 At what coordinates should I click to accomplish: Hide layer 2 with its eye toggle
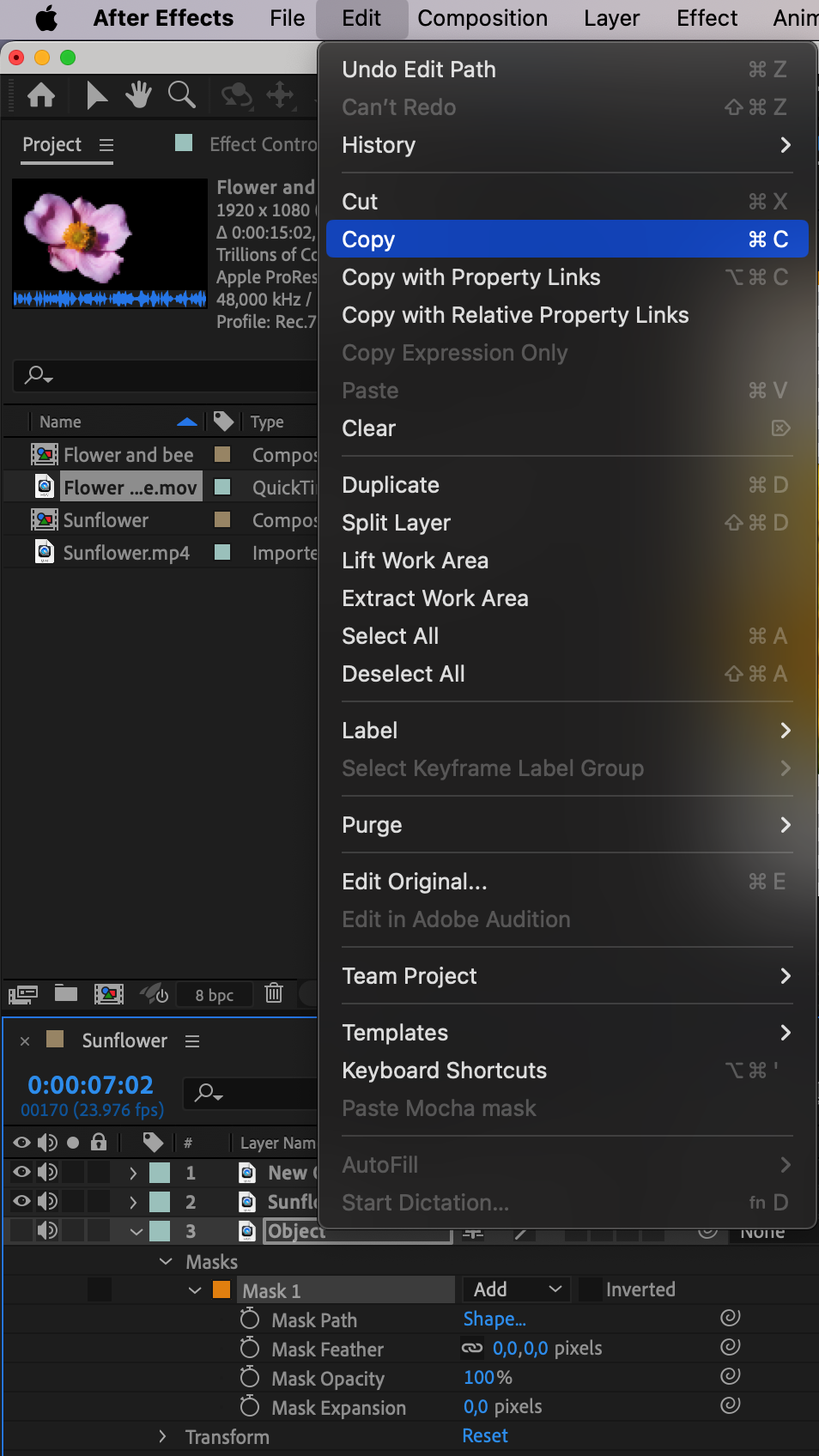click(x=21, y=1201)
